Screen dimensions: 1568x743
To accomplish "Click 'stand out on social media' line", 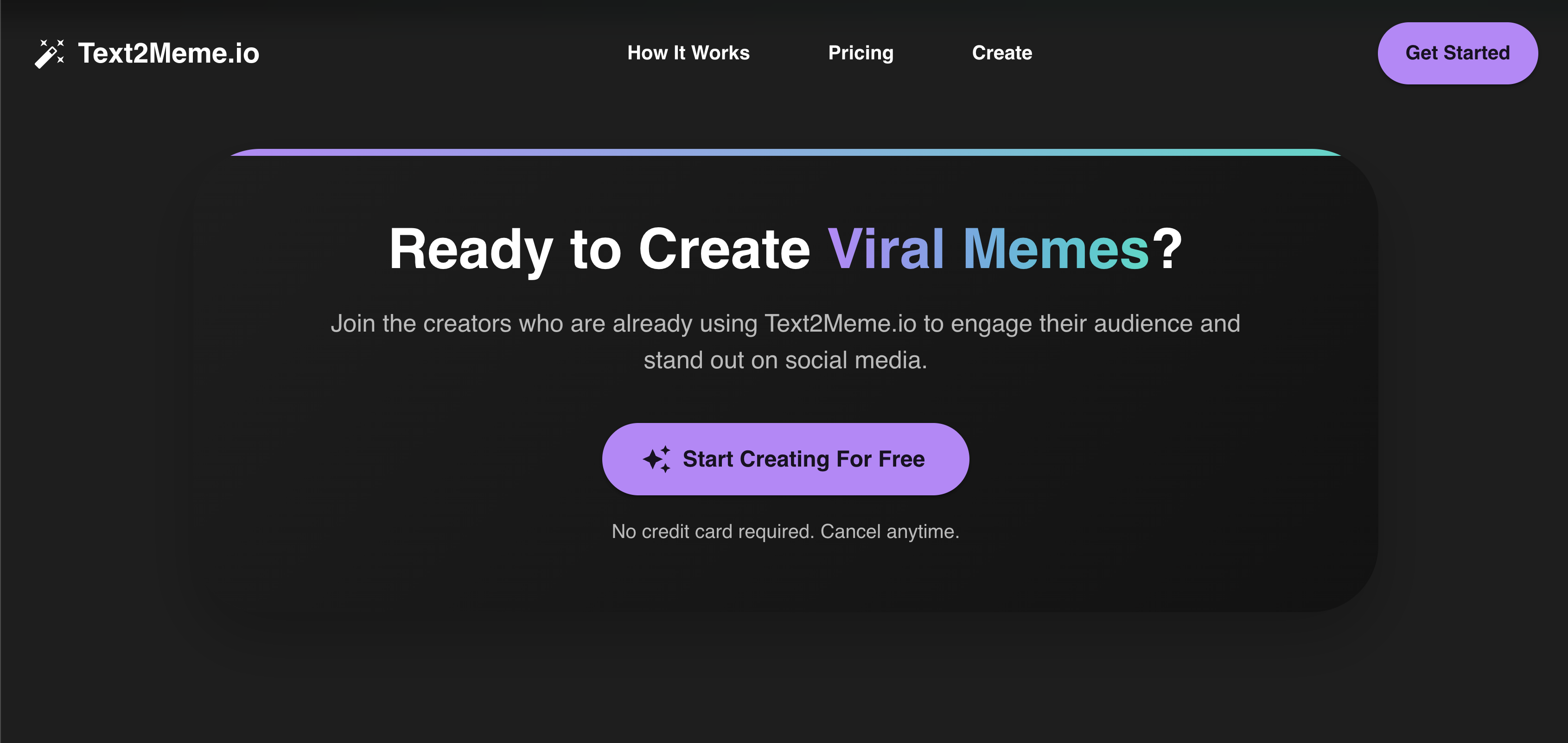I will tap(785, 360).
